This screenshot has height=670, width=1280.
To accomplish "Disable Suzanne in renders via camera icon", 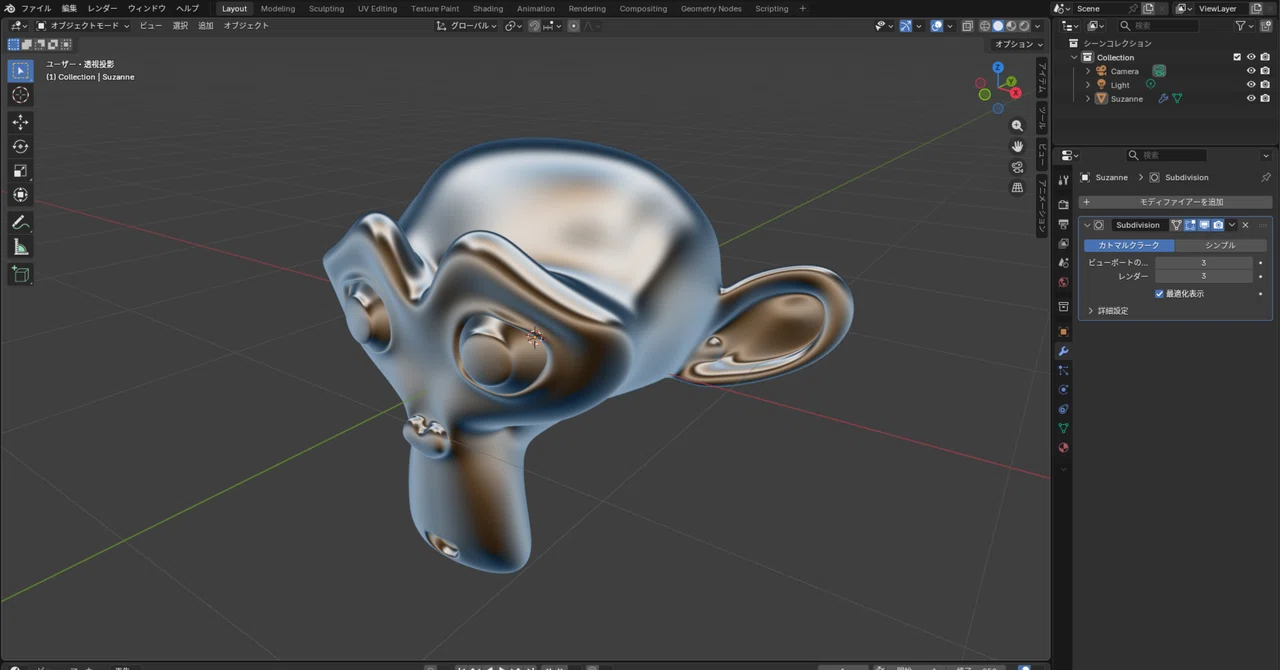I will tap(1265, 99).
